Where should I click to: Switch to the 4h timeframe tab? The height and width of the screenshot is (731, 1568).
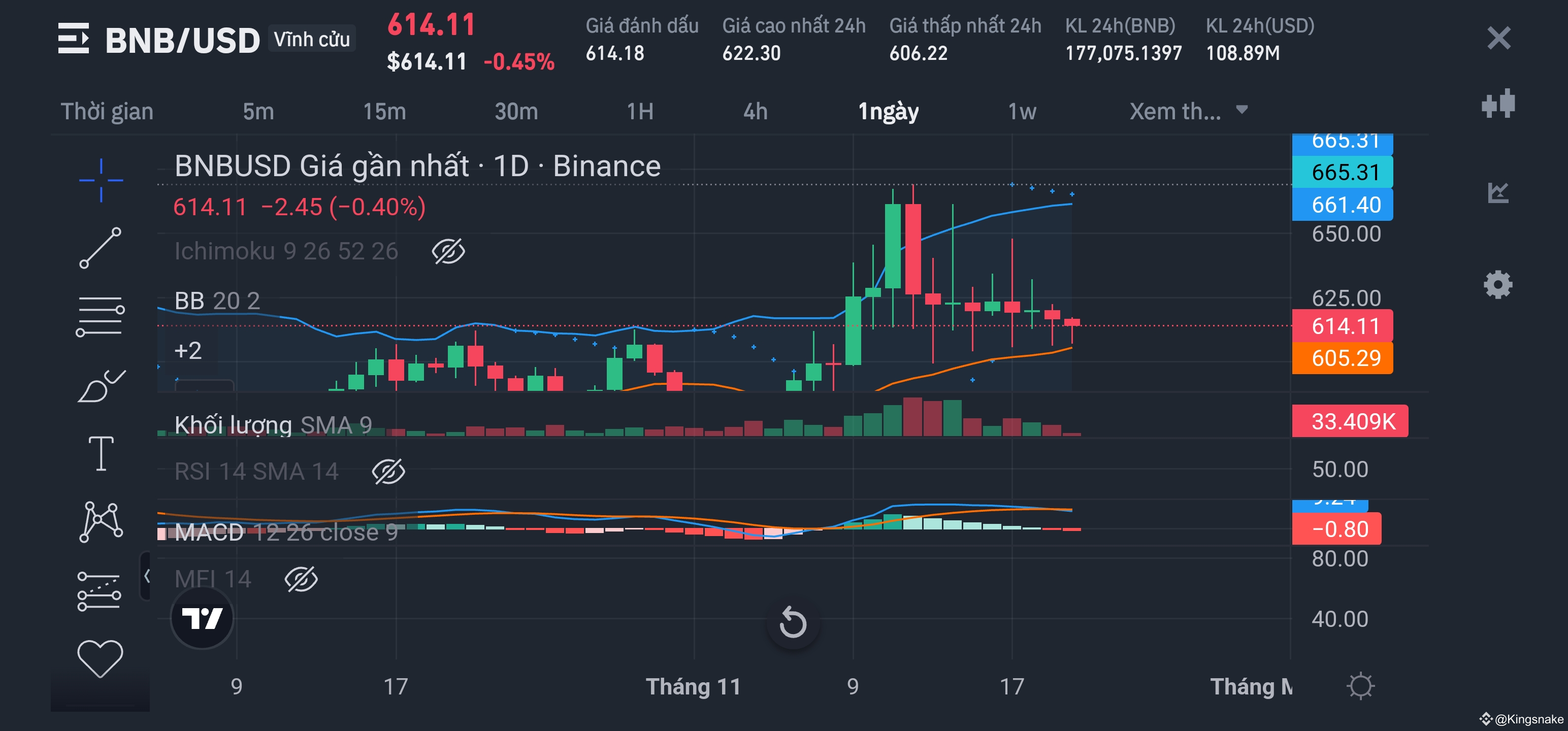click(755, 111)
